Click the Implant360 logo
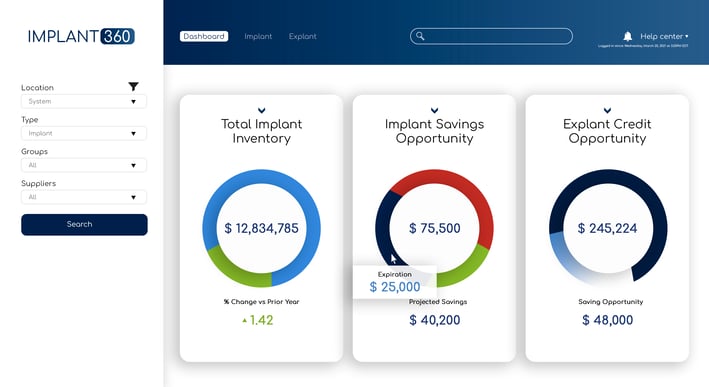709x387 pixels. pyautogui.click(x=81, y=36)
